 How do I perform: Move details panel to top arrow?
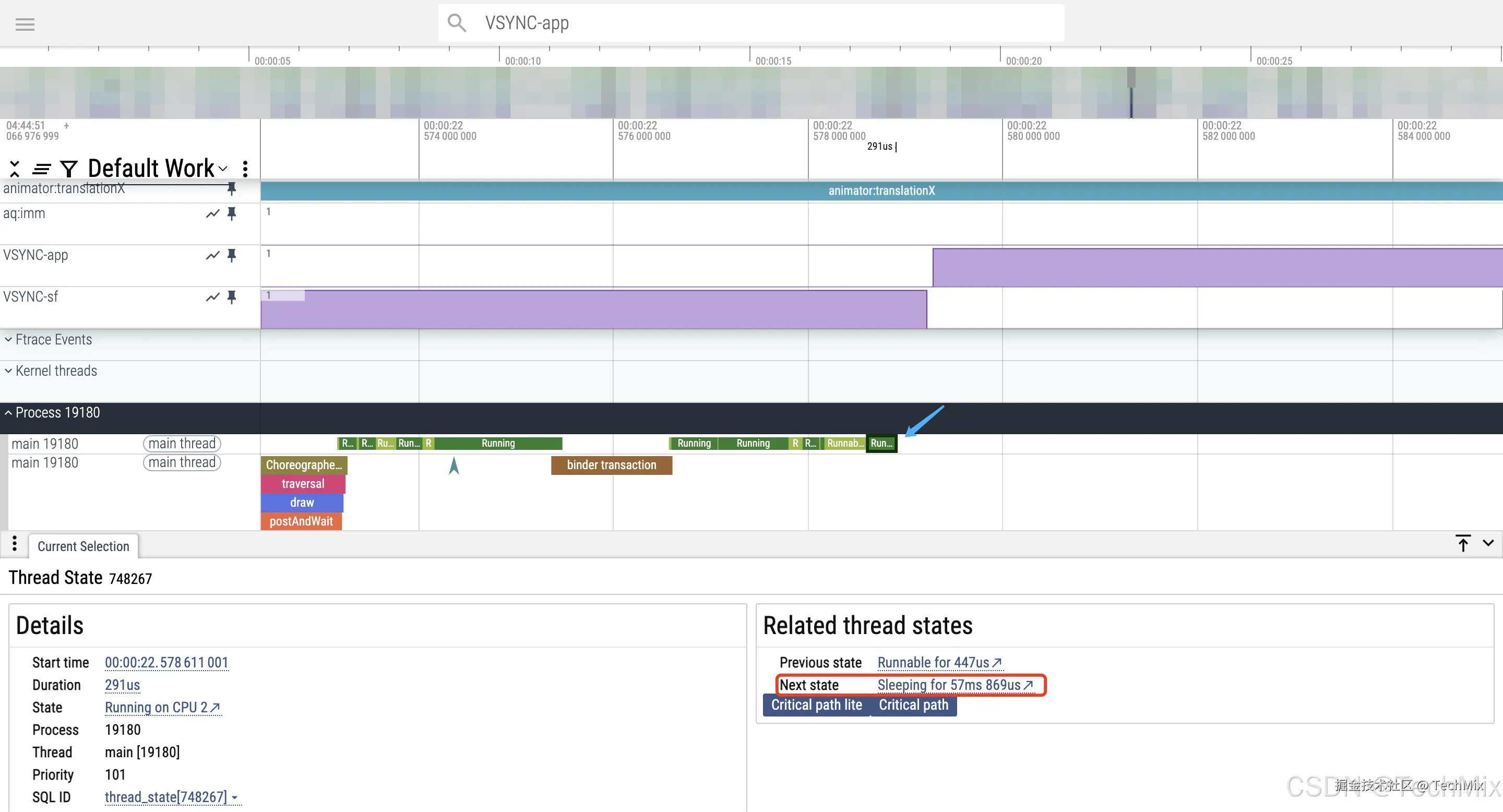coord(1463,544)
